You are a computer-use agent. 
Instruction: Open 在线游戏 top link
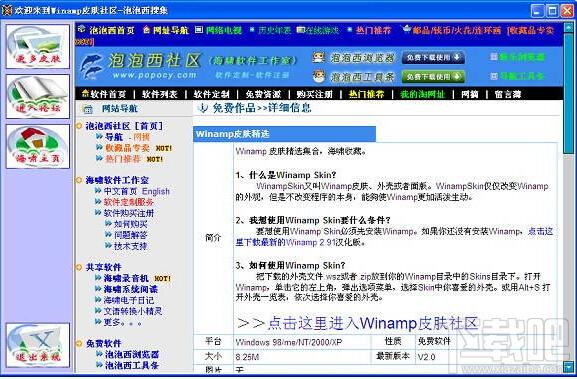tap(322, 30)
